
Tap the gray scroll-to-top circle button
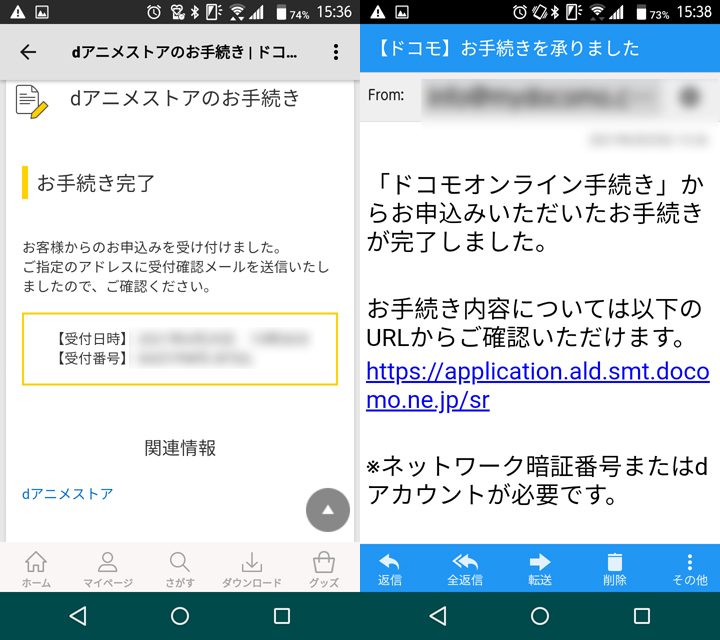[327, 510]
